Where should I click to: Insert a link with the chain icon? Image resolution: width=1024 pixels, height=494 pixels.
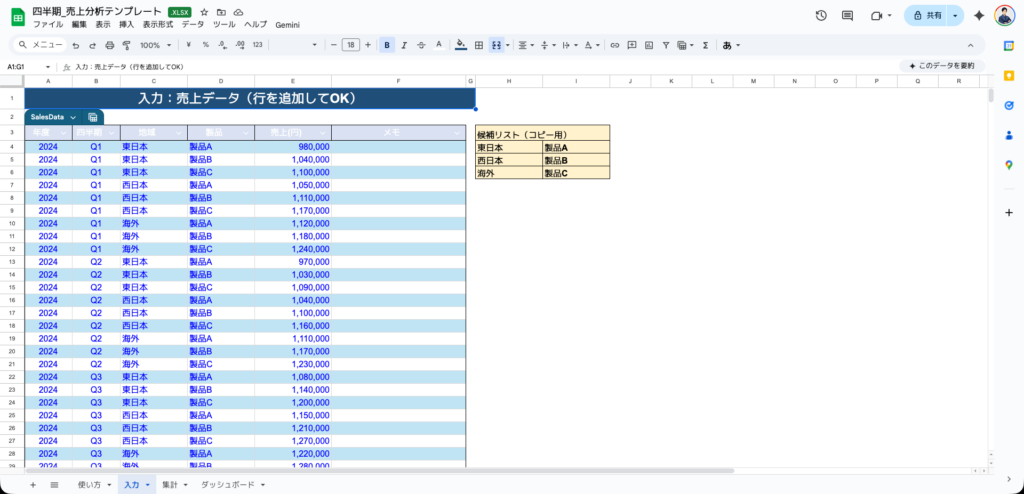pos(615,45)
